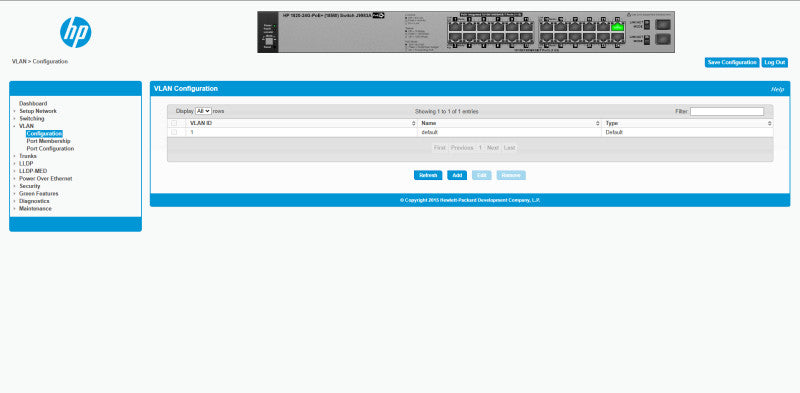This screenshot has width=800, height=393.
Task: Click port 24 on the switch faceplate
Action: (617, 37)
